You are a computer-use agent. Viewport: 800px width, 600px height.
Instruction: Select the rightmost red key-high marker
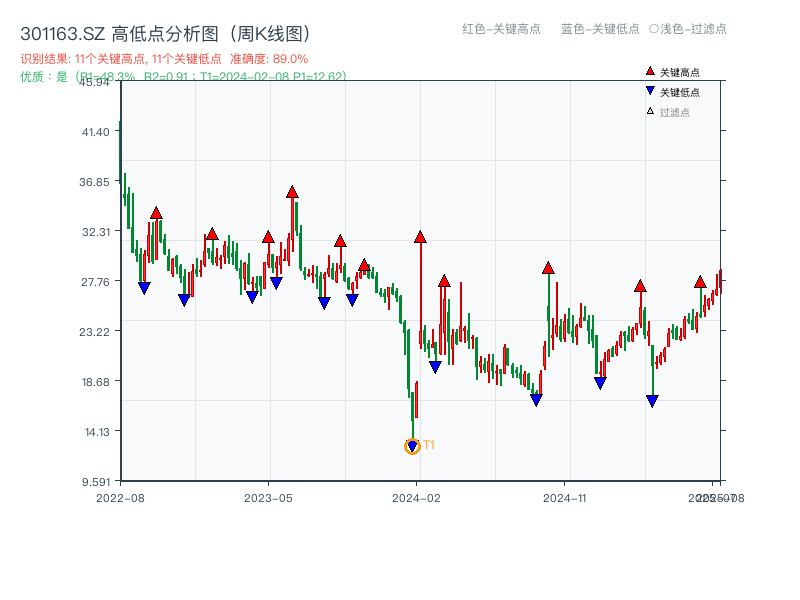[700, 282]
